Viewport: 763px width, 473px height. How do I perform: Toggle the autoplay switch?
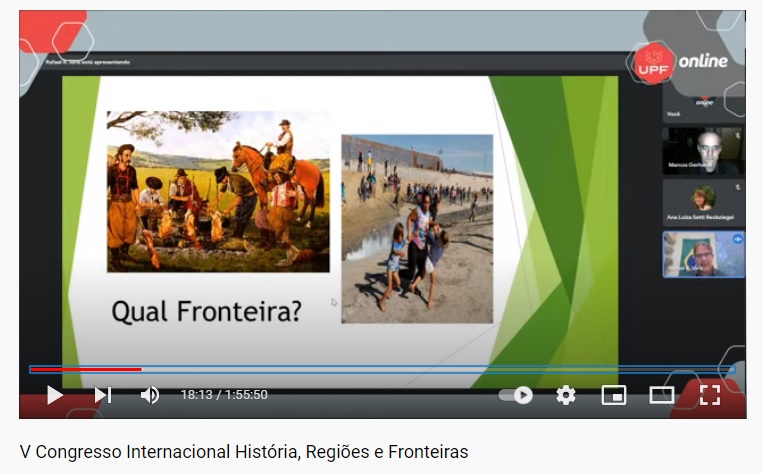tap(516, 395)
